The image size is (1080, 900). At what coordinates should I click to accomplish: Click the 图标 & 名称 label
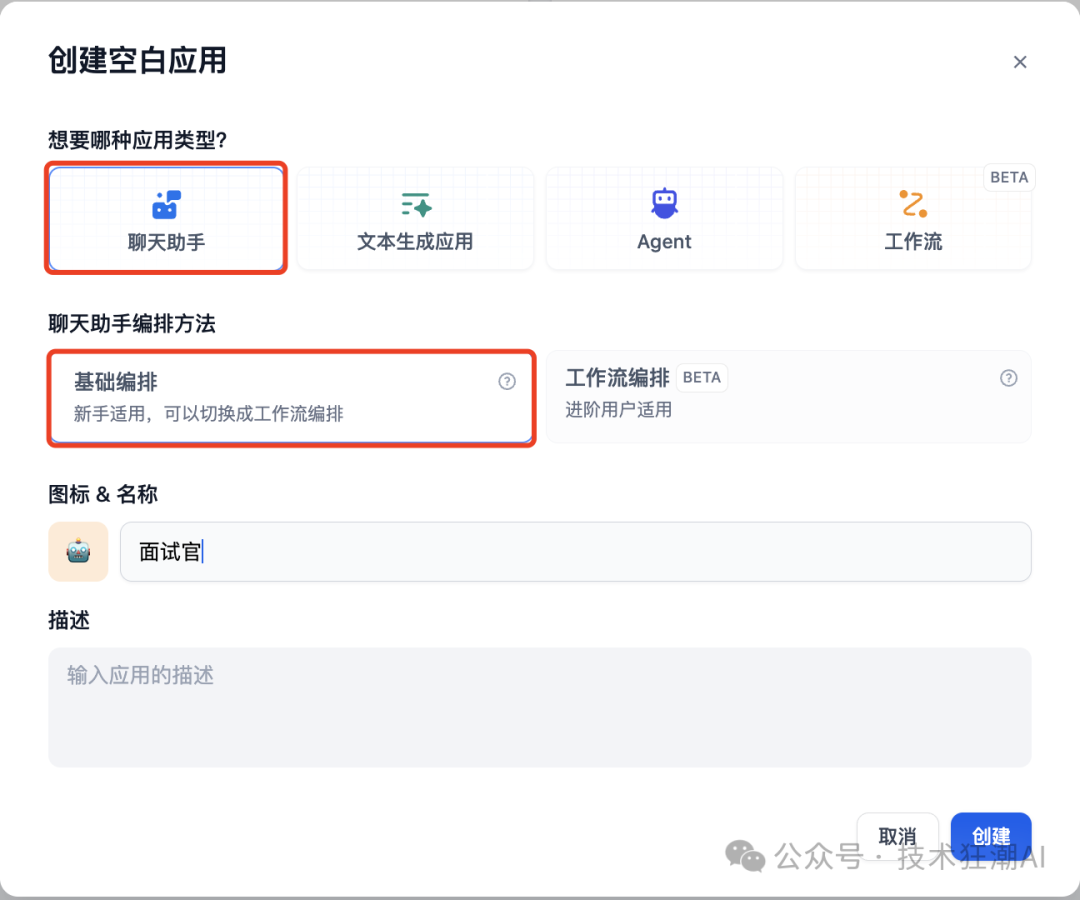pyautogui.click(x=103, y=494)
